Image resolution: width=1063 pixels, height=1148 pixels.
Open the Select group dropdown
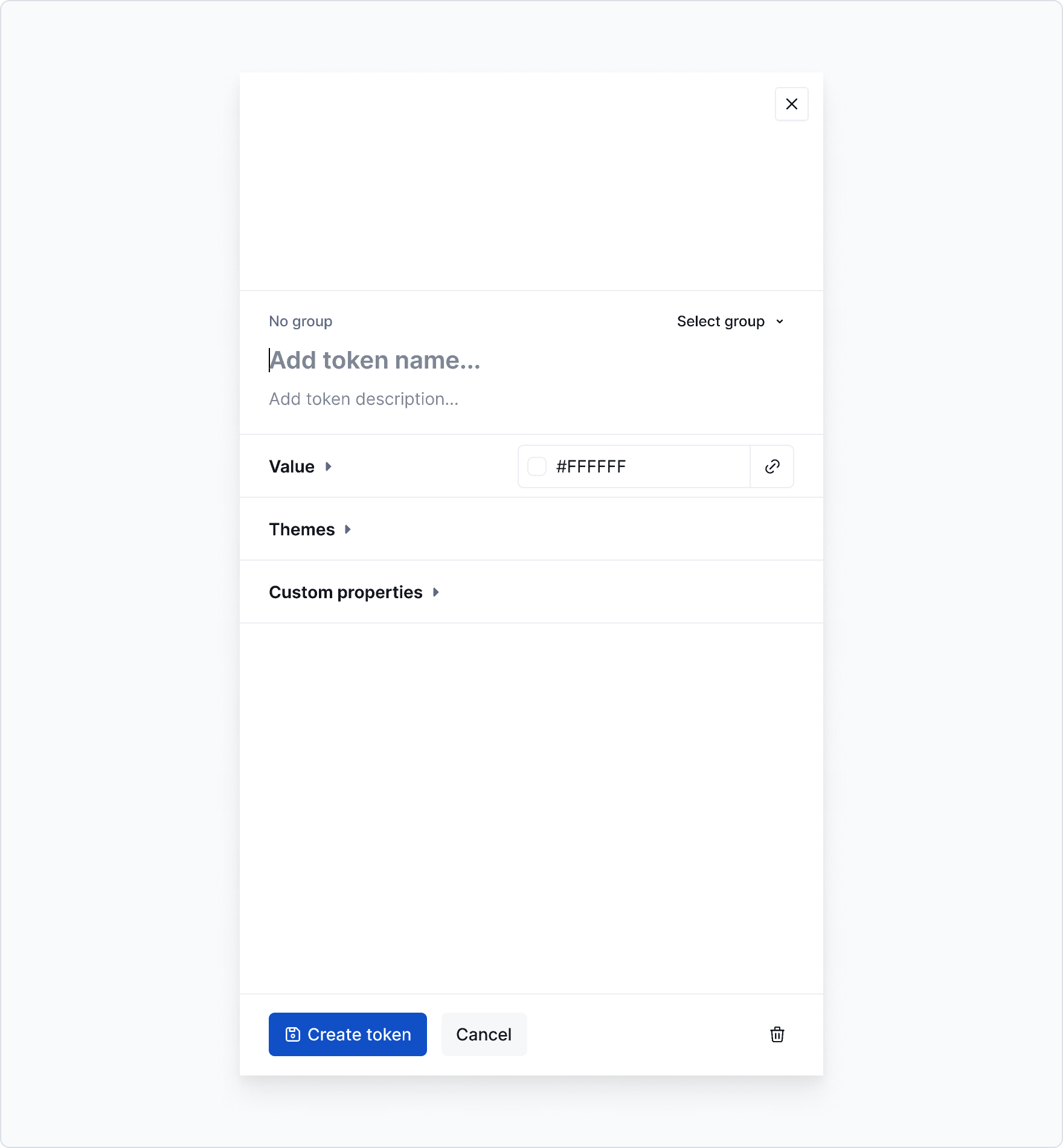pos(730,321)
